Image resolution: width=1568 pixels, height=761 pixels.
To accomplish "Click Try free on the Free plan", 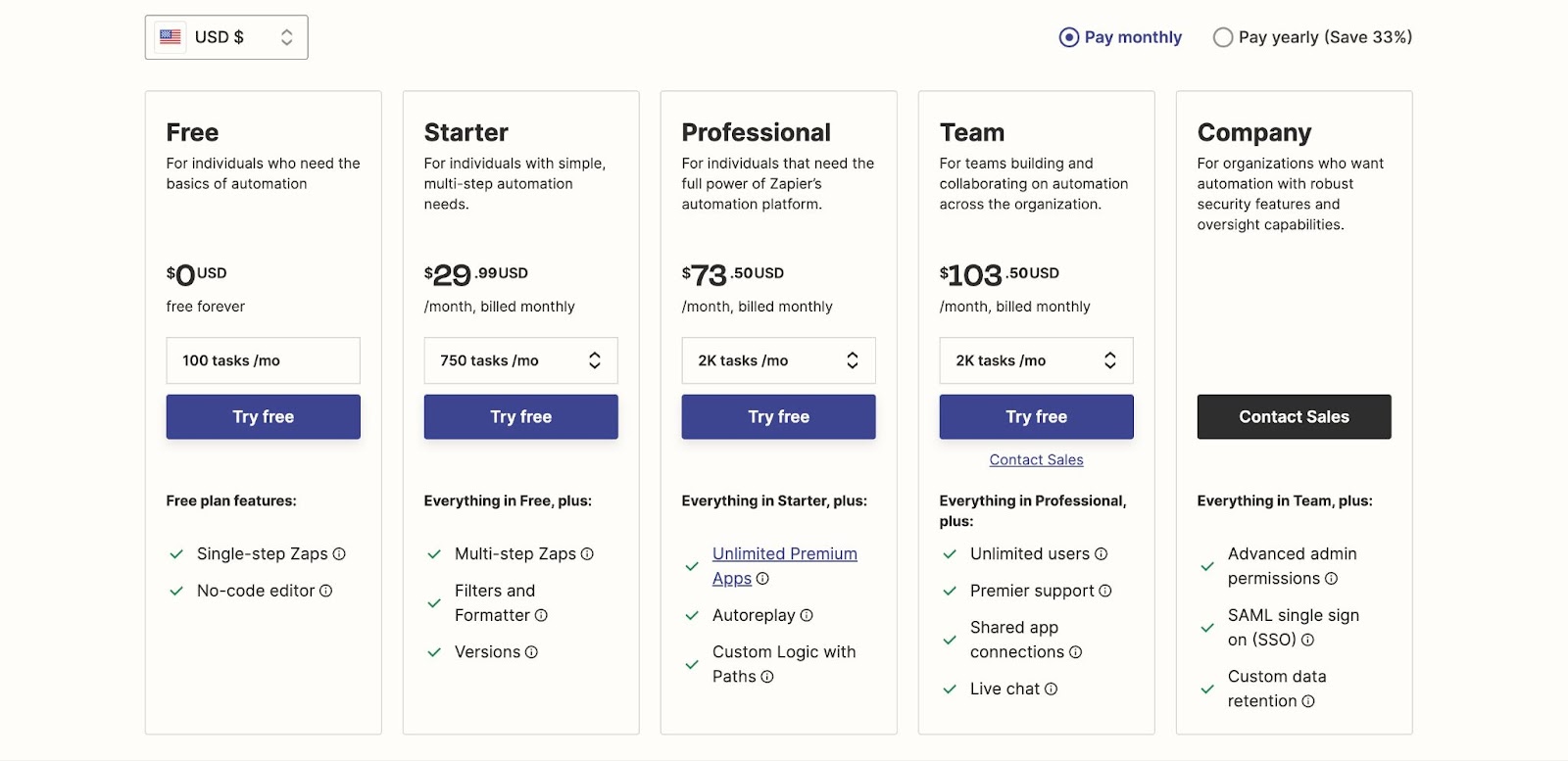I will point(263,416).
